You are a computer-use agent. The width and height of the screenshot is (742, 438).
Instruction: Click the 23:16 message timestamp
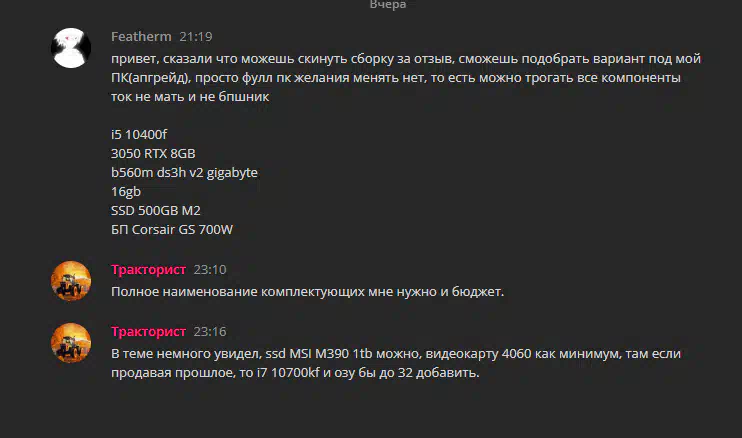coord(210,332)
